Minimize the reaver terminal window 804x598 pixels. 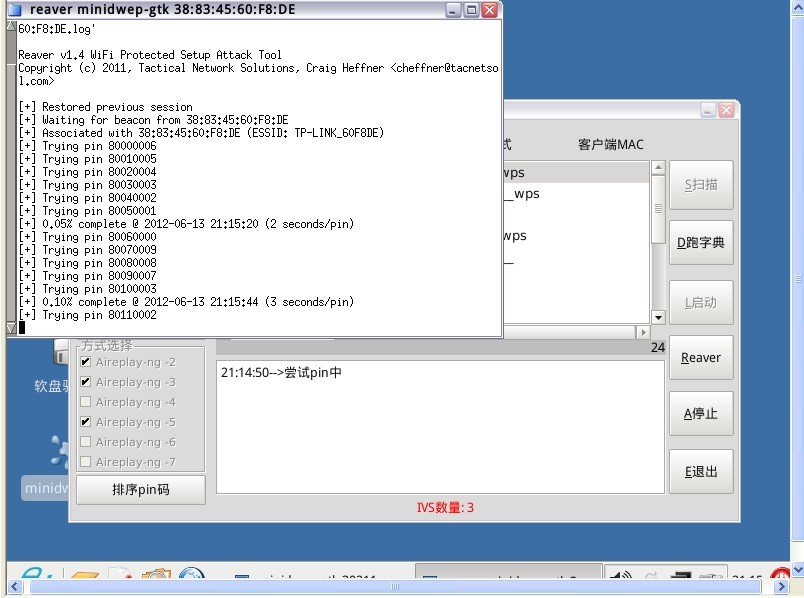(453, 10)
